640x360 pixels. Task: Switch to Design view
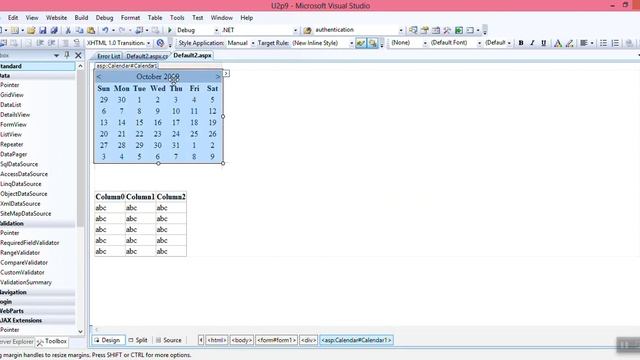[108, 340]
